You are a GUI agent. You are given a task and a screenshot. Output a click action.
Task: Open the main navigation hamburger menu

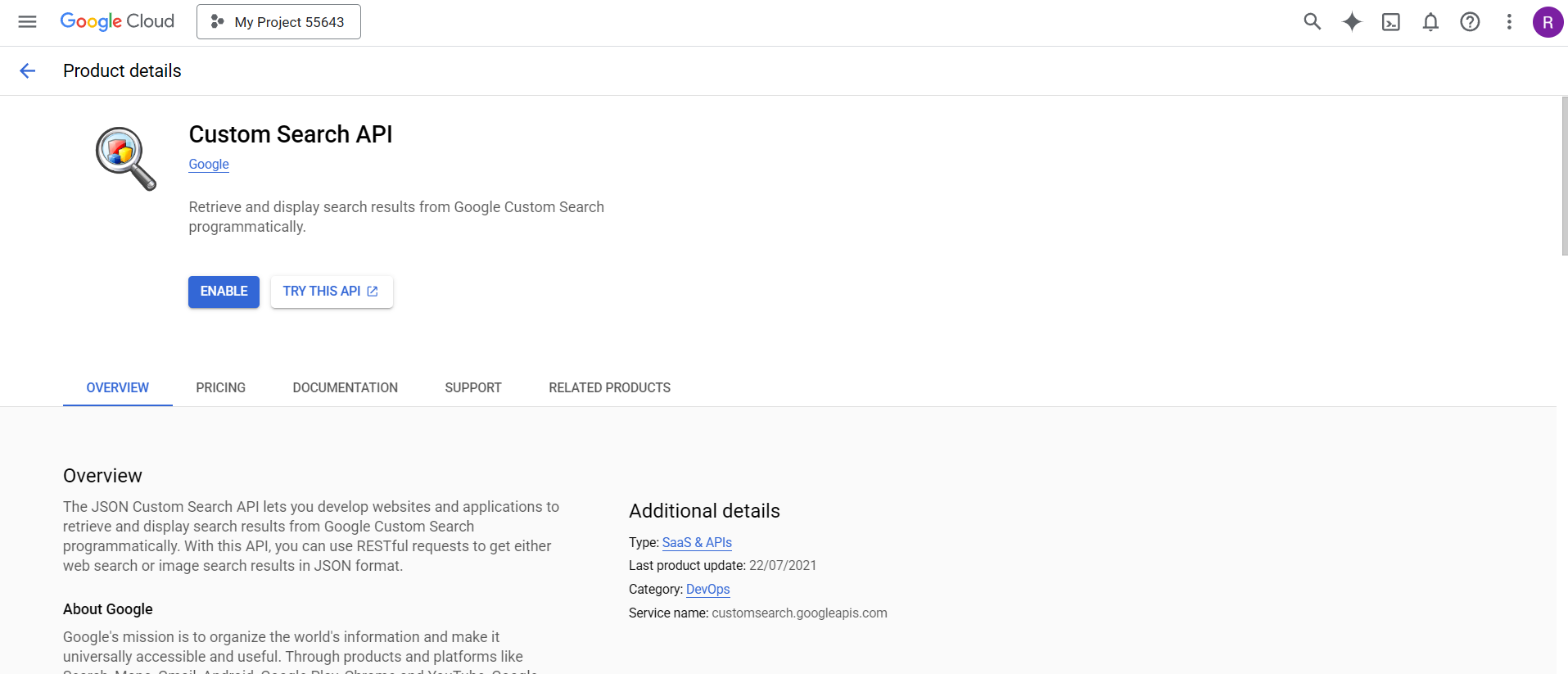[x=27, y=21]
